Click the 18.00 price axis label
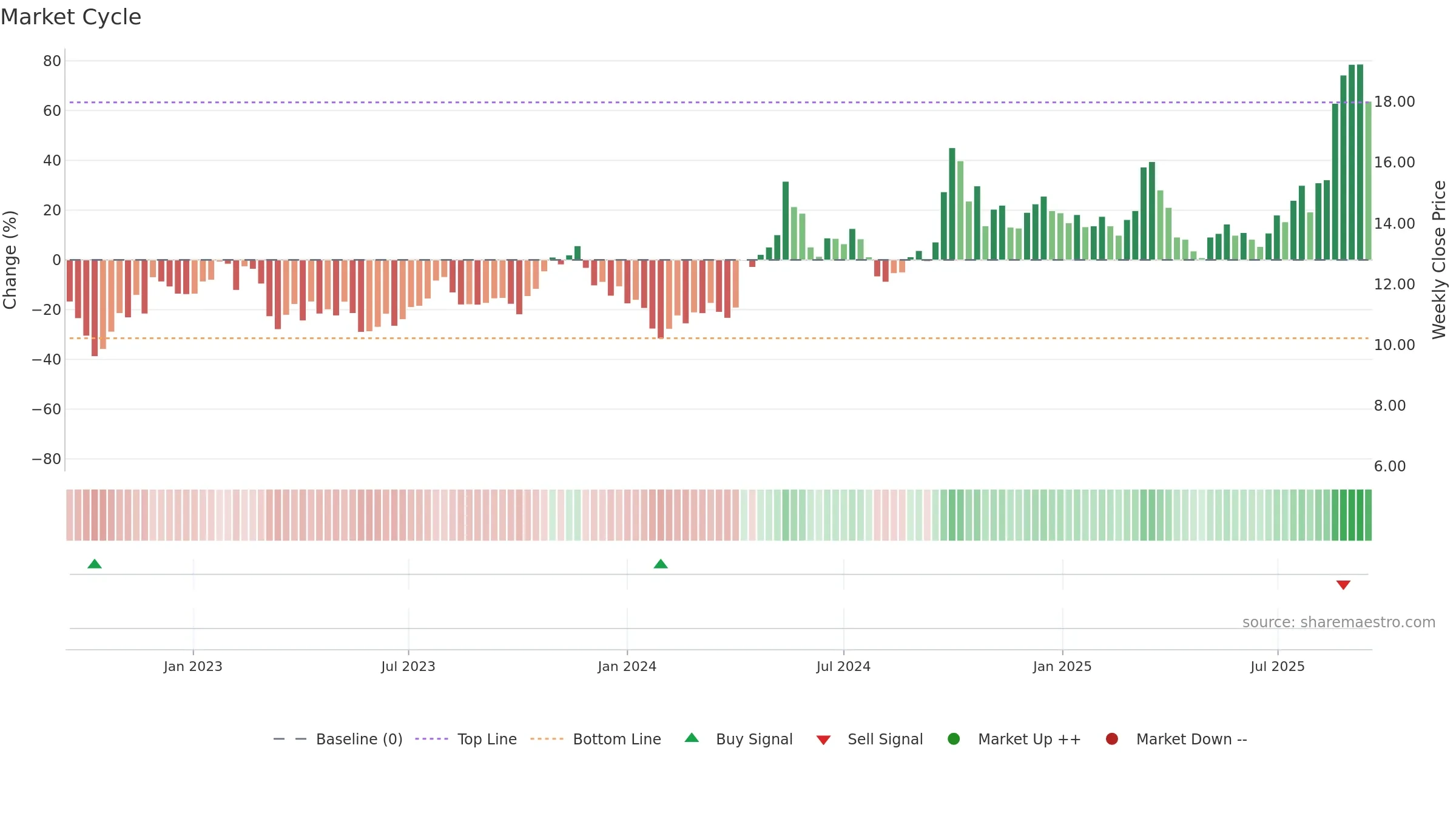1456x819 pixels. [1394, 102]
